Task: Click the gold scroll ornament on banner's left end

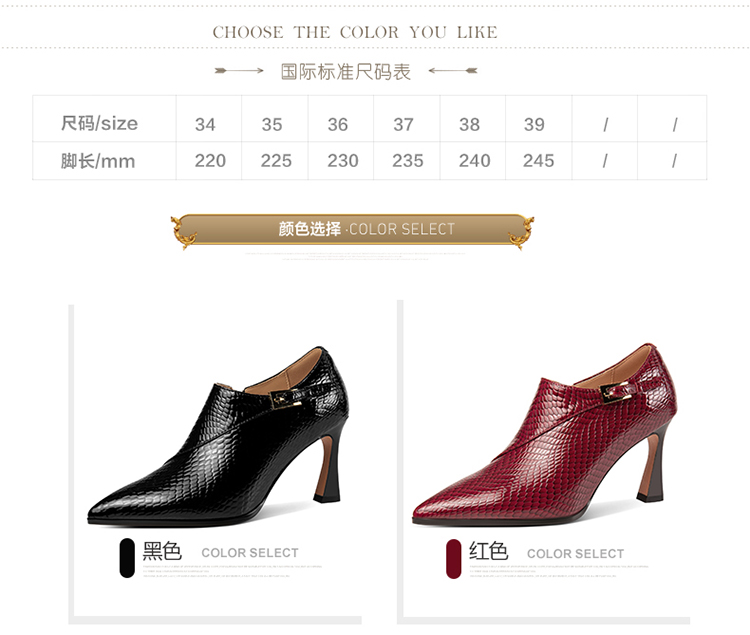Action: tap(184, 232)
